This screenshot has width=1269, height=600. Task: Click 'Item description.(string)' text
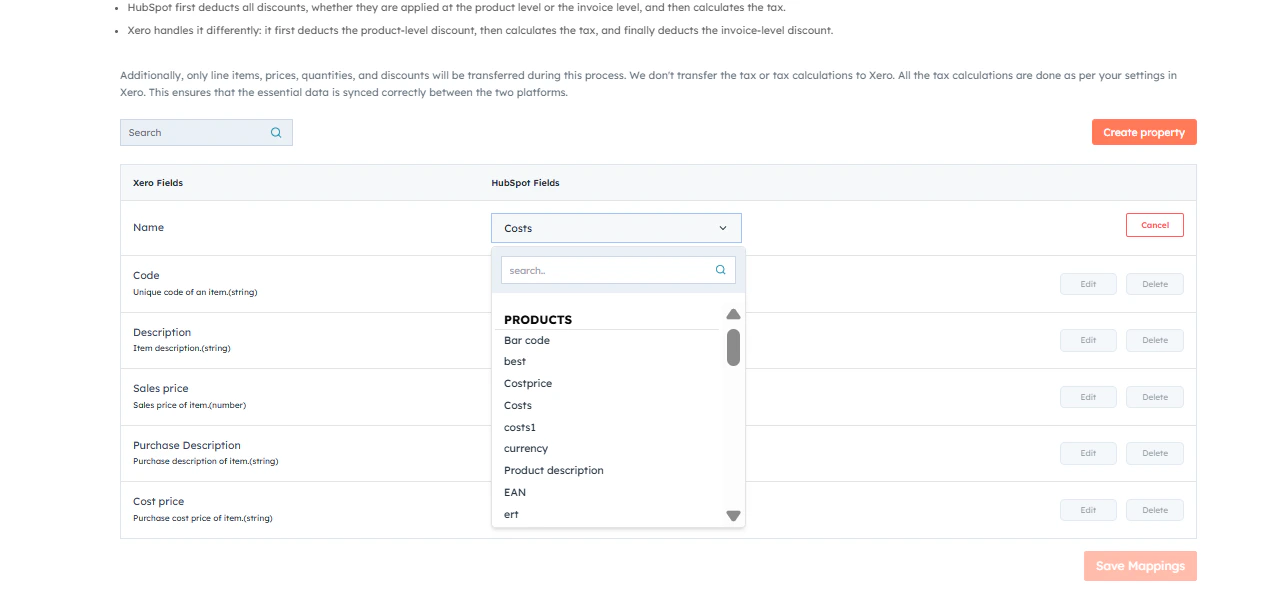tap(182, 348)
